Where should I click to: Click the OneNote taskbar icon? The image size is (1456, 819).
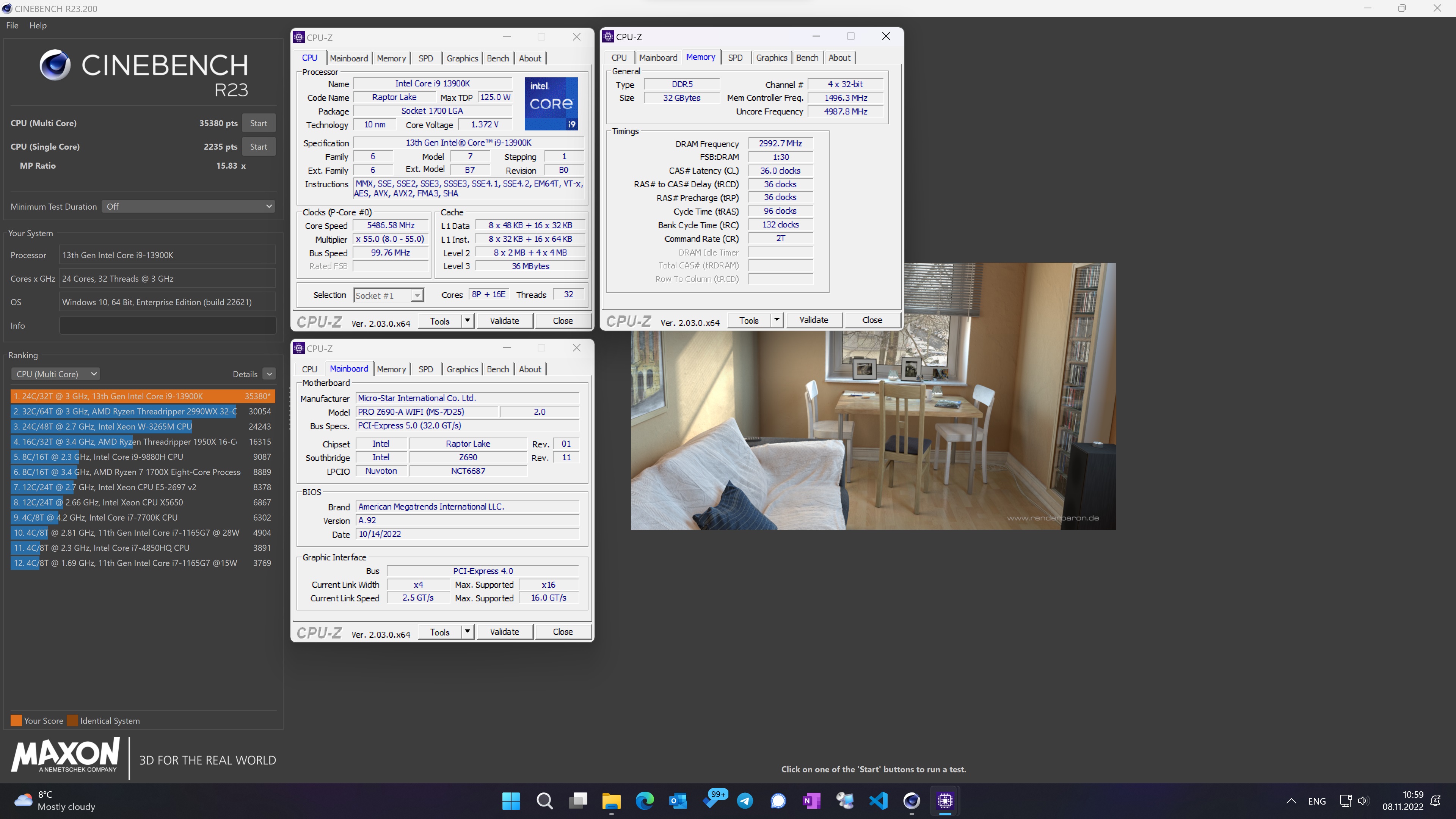coord(811,800)
